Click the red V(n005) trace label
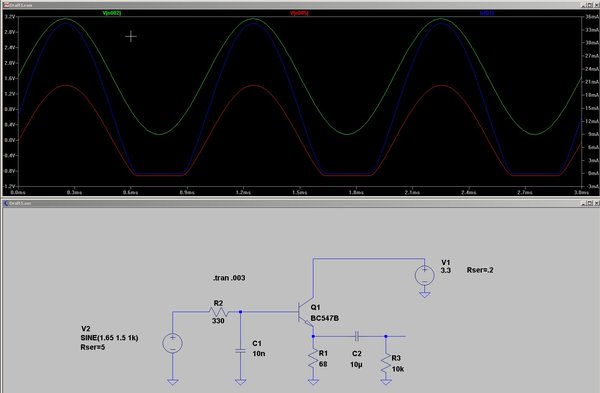The image size is (600, 393). (x=299, y=13)
